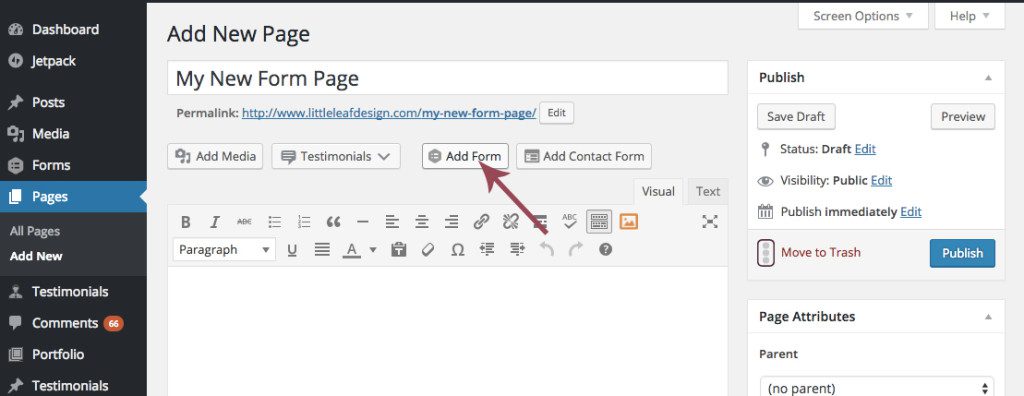Viewport: 1024px width, 396px height.
Task: Click the blue Publish button
Action: click(x=962, y=253)
